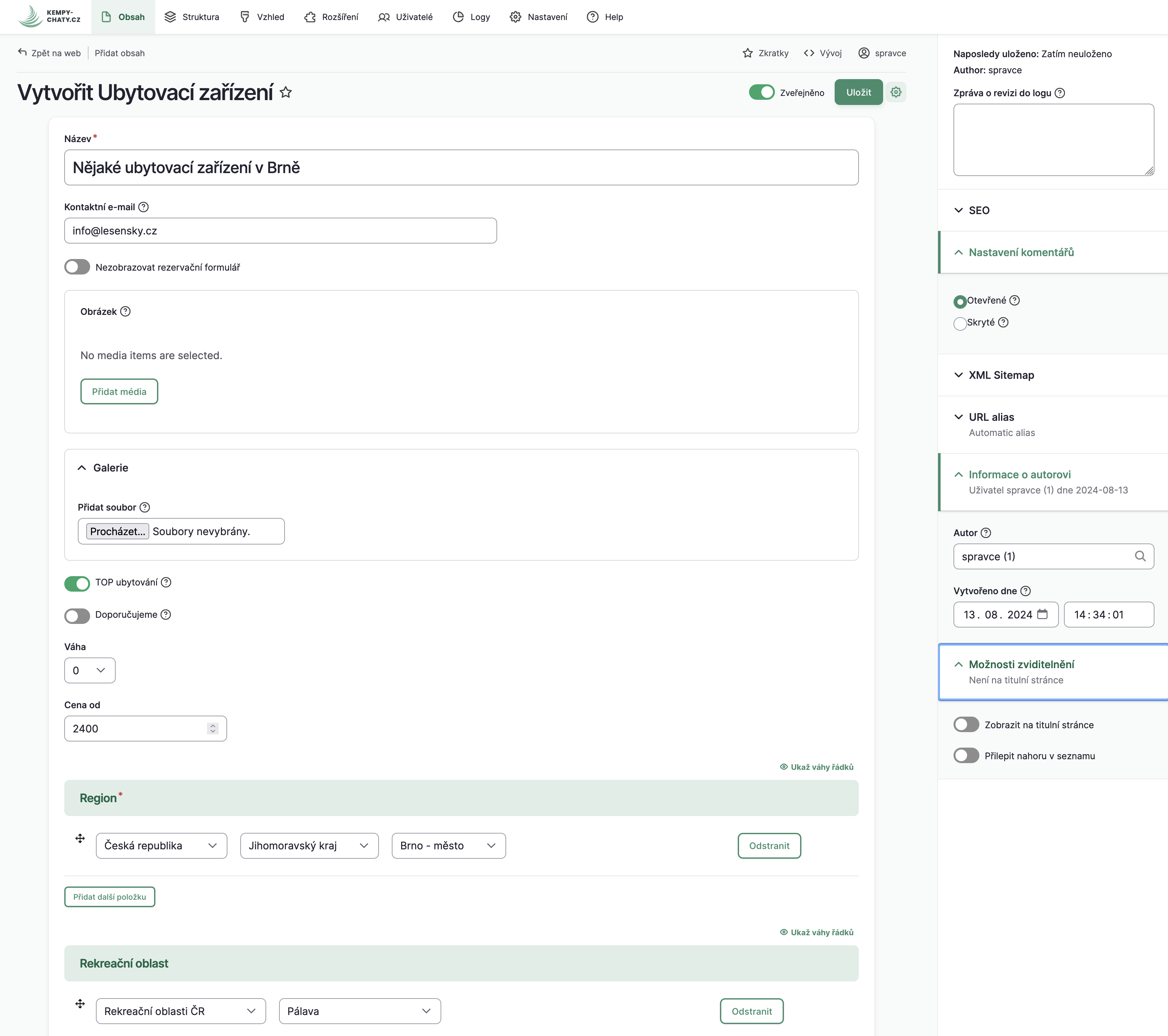Enable Nezobrazovat rezervační formulář switch
The height and width of the screenshot is (1036, 1168).
click(77, 267)
